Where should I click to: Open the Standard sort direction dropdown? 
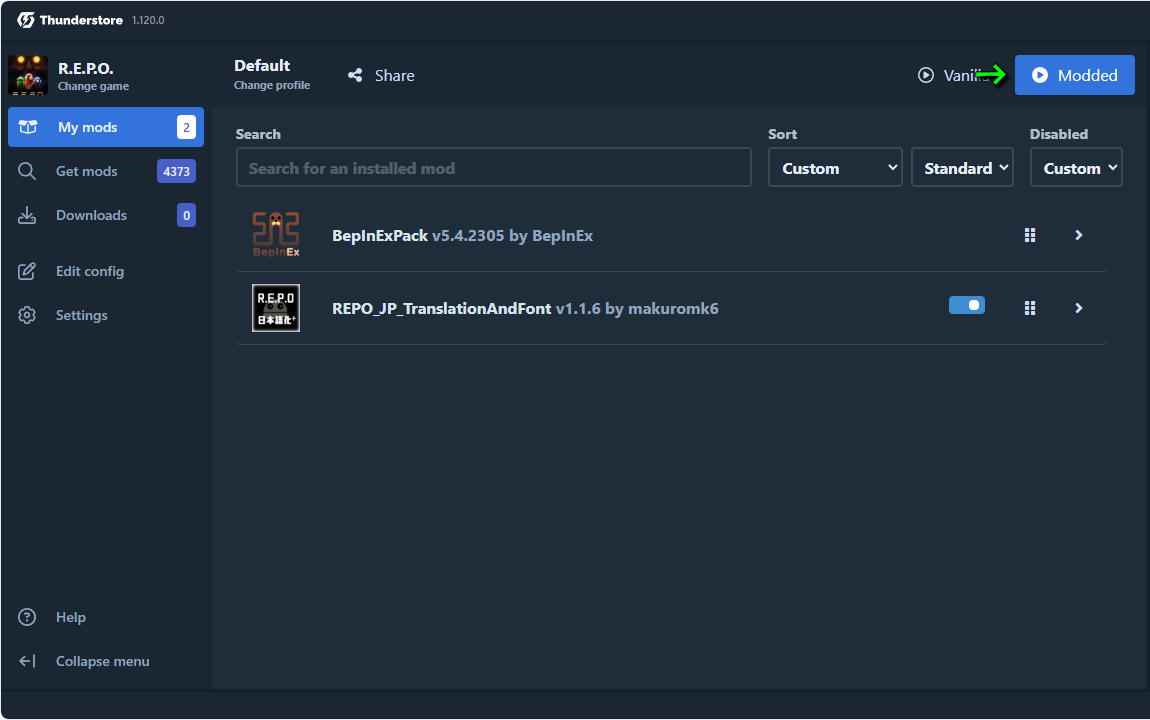click(962, 168)
